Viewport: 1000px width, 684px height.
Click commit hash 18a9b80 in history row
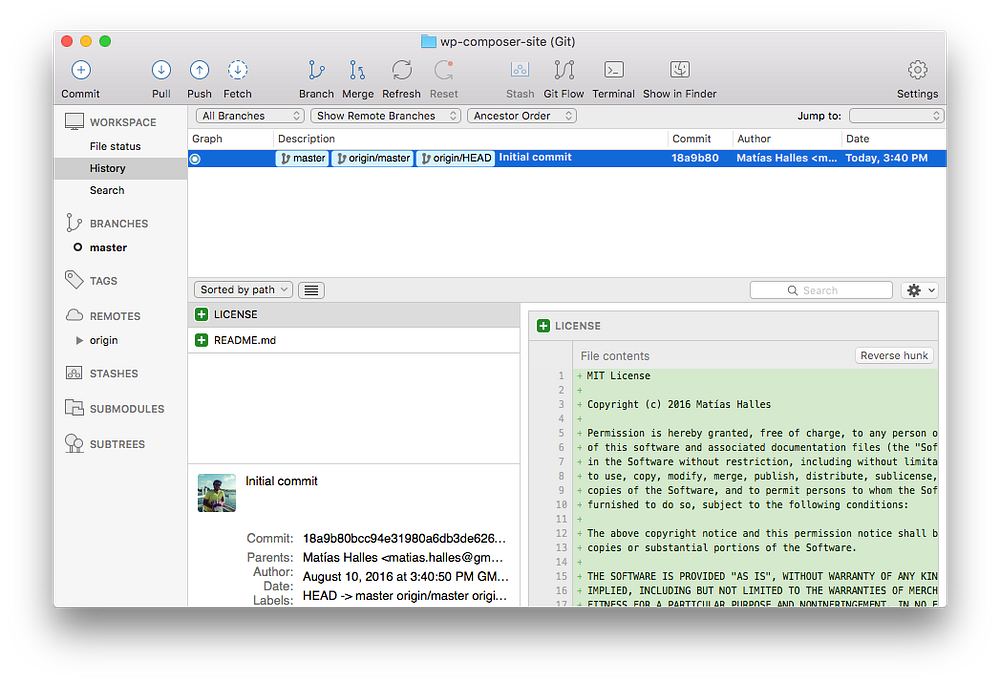pyautogui.click(x=695, y=158)
